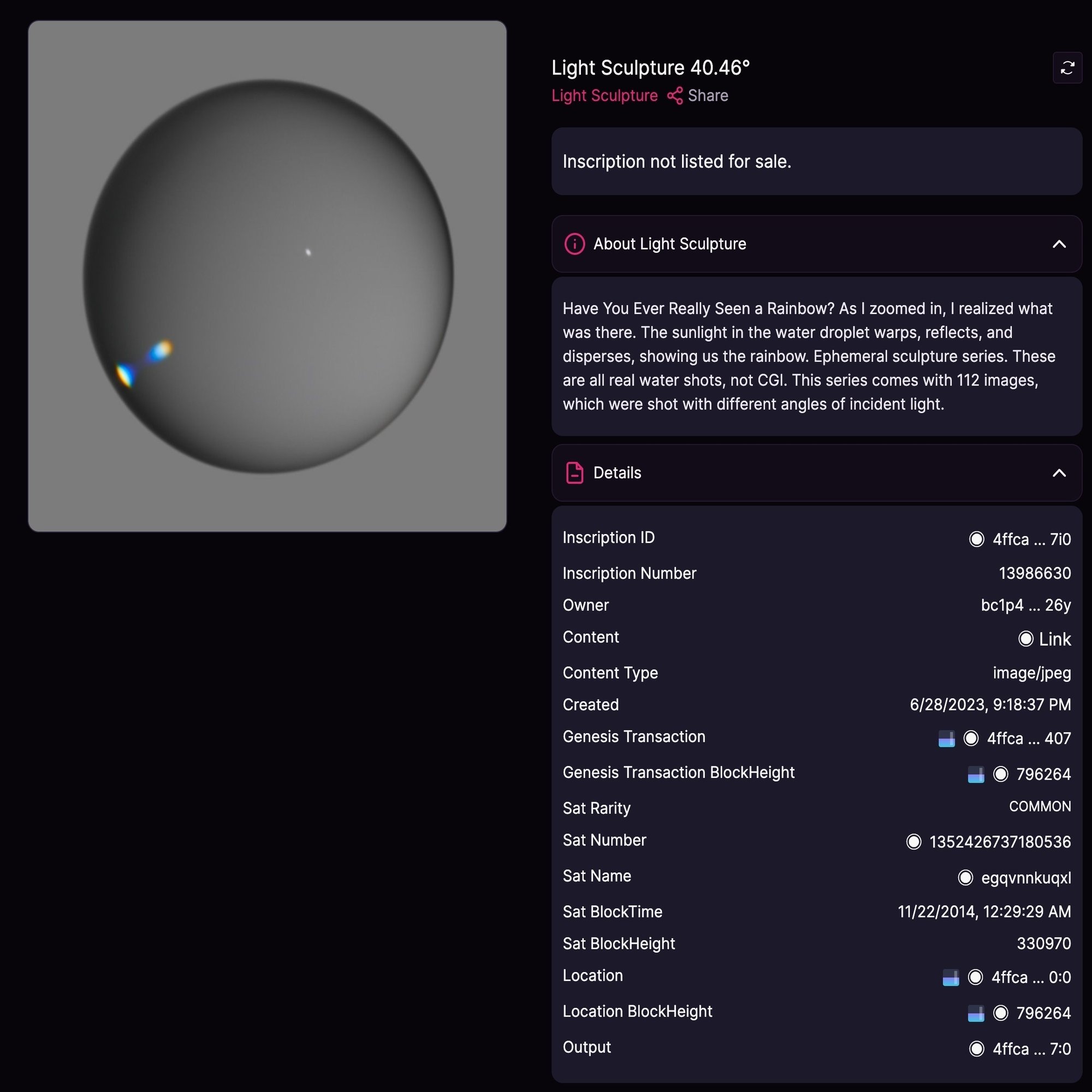Click the document icon next to Details
The image size is (1092, 1092).
(574, 473)
